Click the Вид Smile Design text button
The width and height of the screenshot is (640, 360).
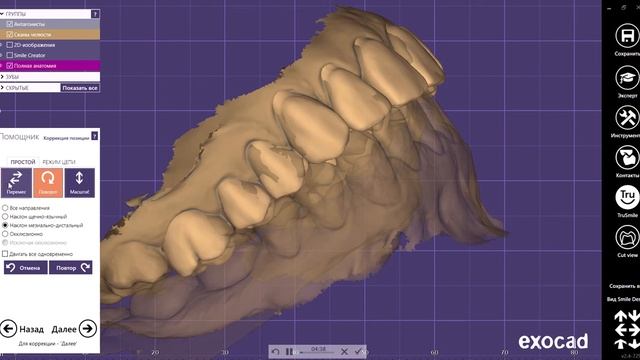623,299
